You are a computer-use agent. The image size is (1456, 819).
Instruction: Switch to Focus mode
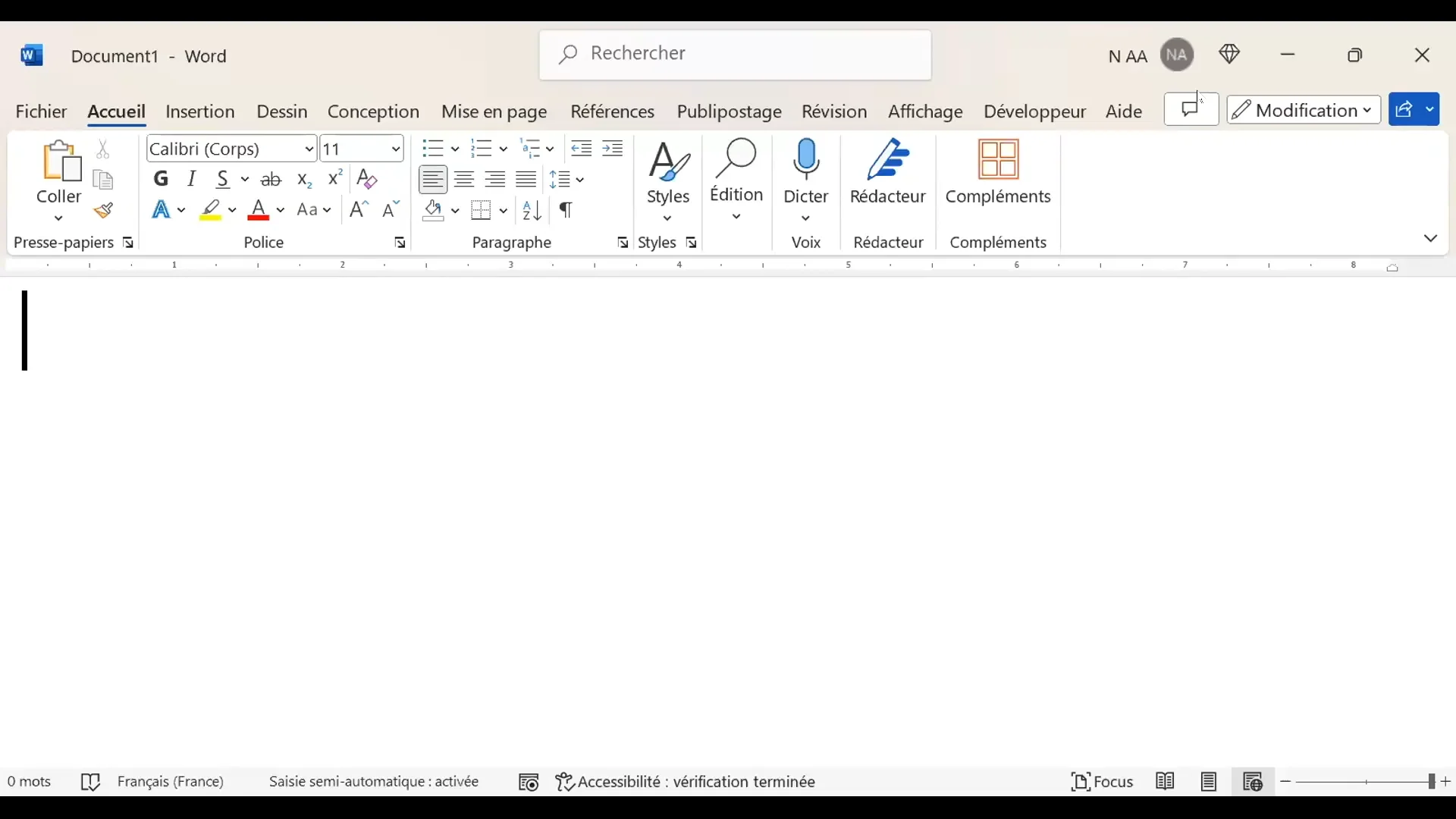coord(1103,783)
